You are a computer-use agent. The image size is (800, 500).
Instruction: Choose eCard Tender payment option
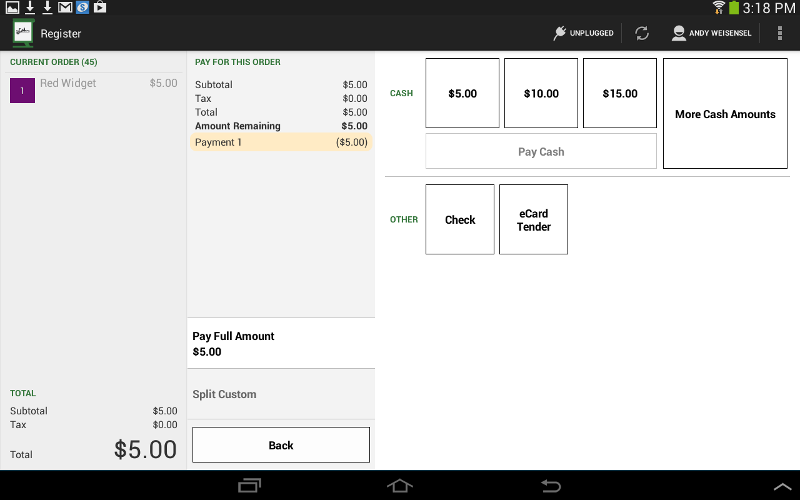(533, 219)
